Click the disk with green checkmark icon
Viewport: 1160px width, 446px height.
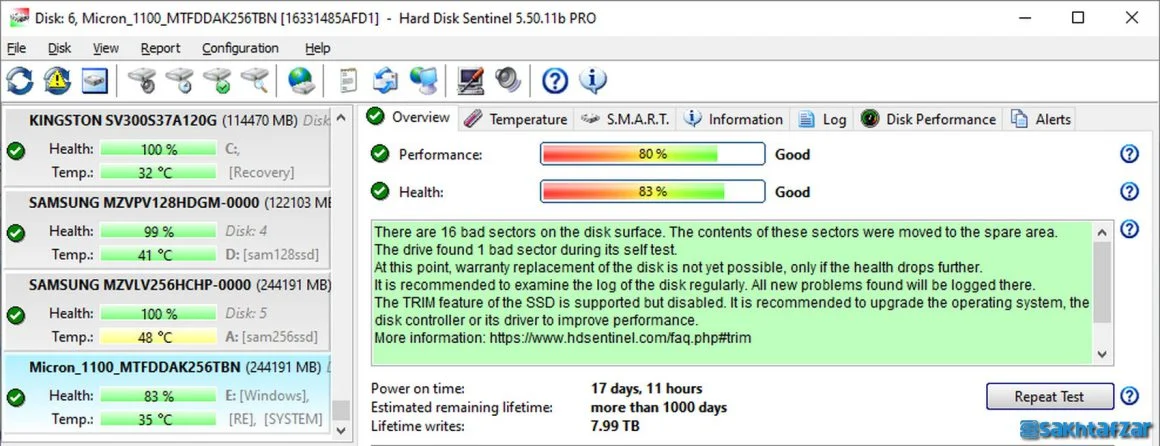coord(217,80)
